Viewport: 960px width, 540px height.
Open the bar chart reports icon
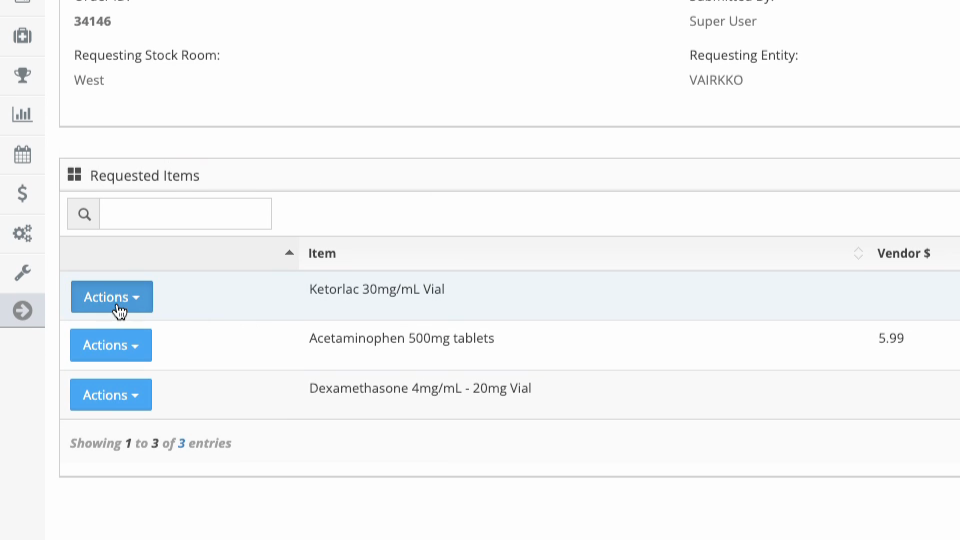click(22, 114)
